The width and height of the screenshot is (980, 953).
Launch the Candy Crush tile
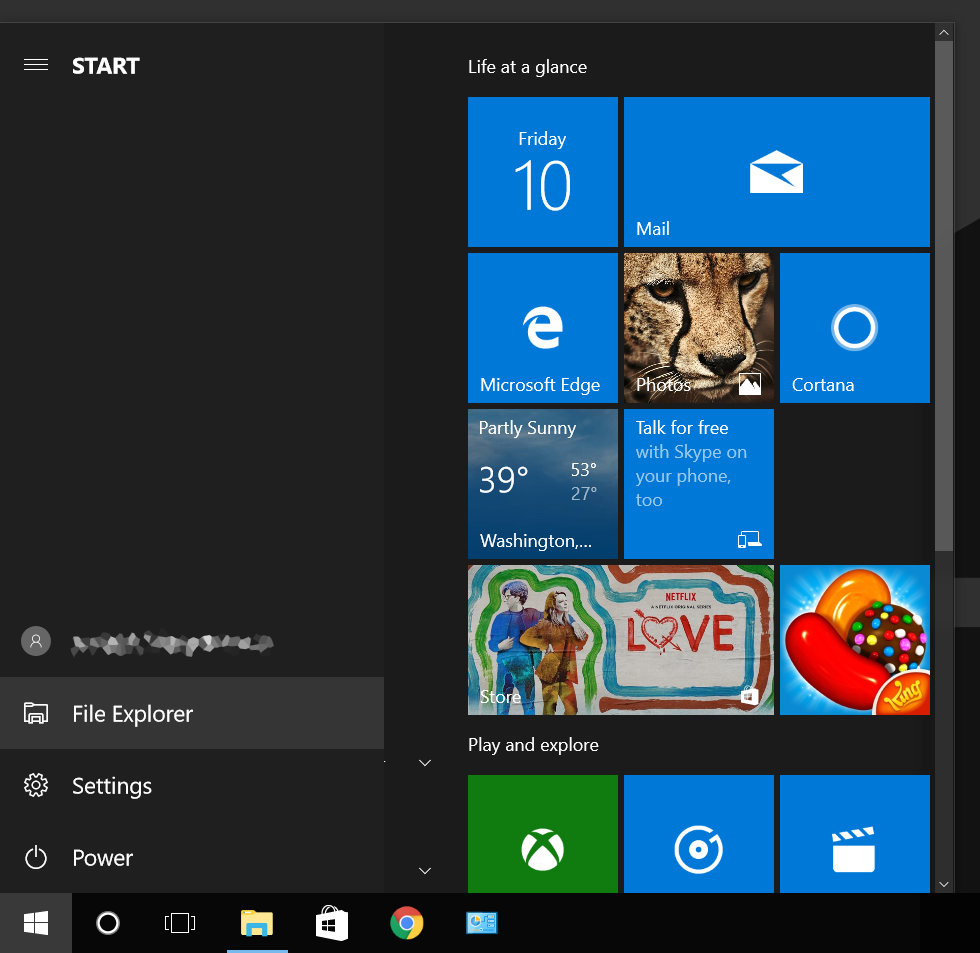tap(854, 640)
